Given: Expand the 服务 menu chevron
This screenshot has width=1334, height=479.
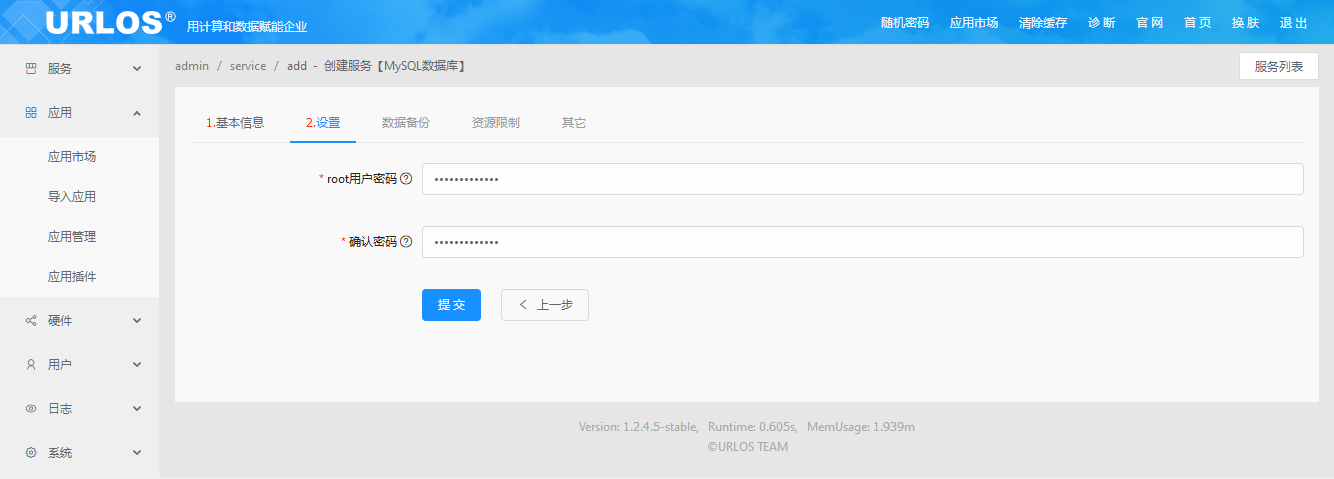Looking at the screenshot, I should (137, 69).
